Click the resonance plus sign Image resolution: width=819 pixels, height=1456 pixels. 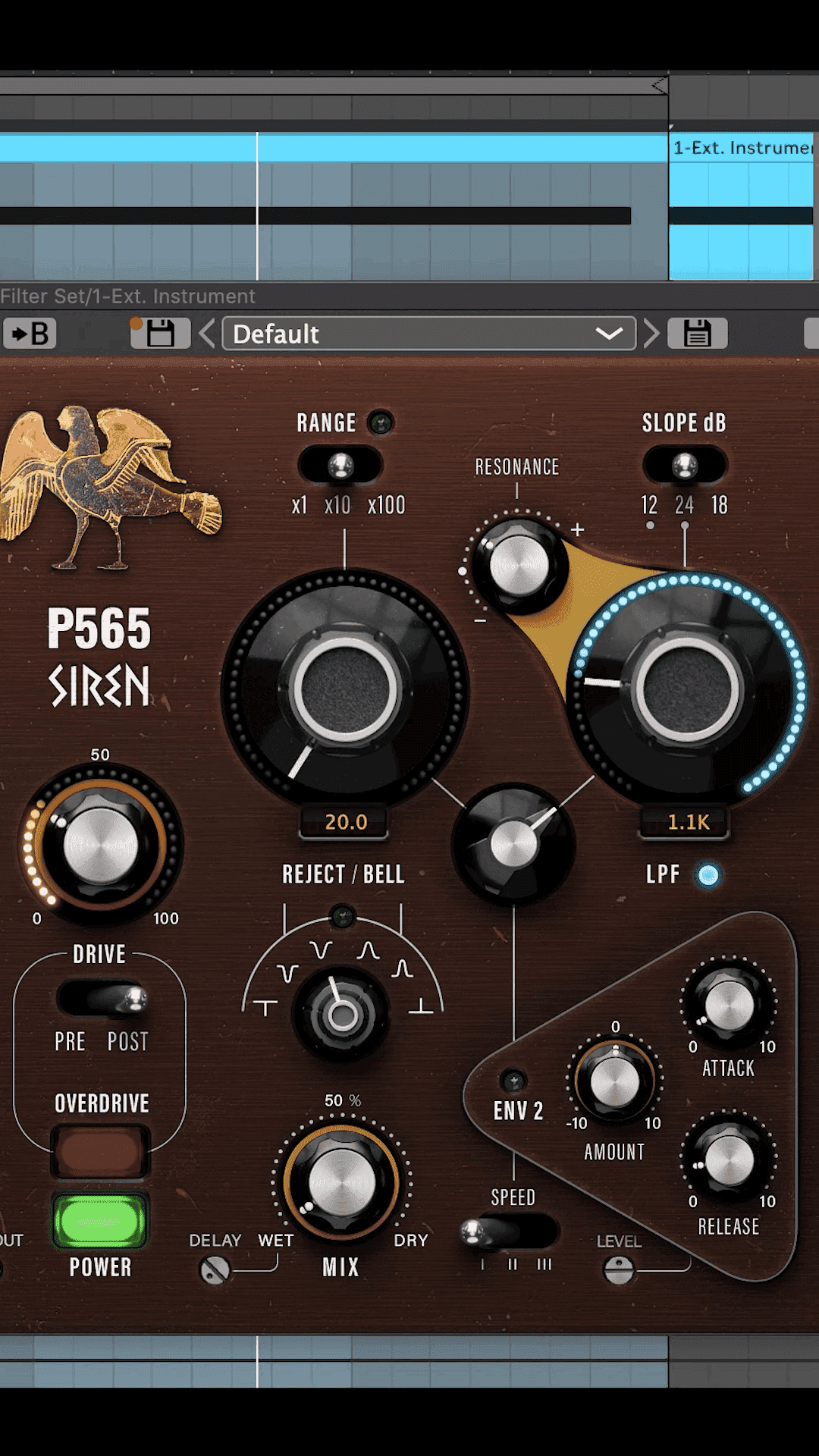(x=578, y=529)
